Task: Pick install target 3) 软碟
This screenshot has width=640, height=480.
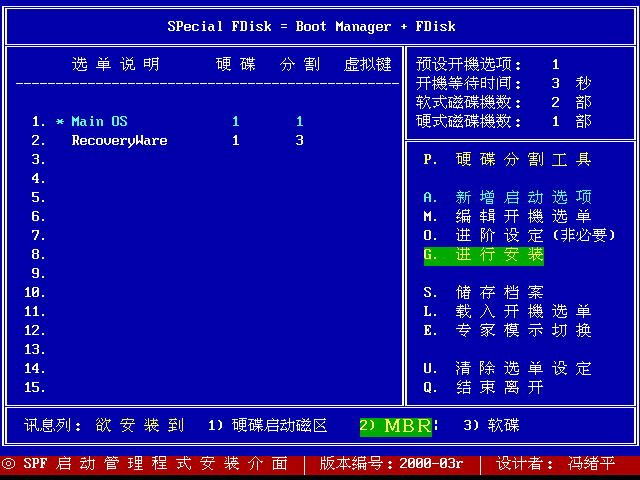Action: pyautogui.click(x=491, y=426)
